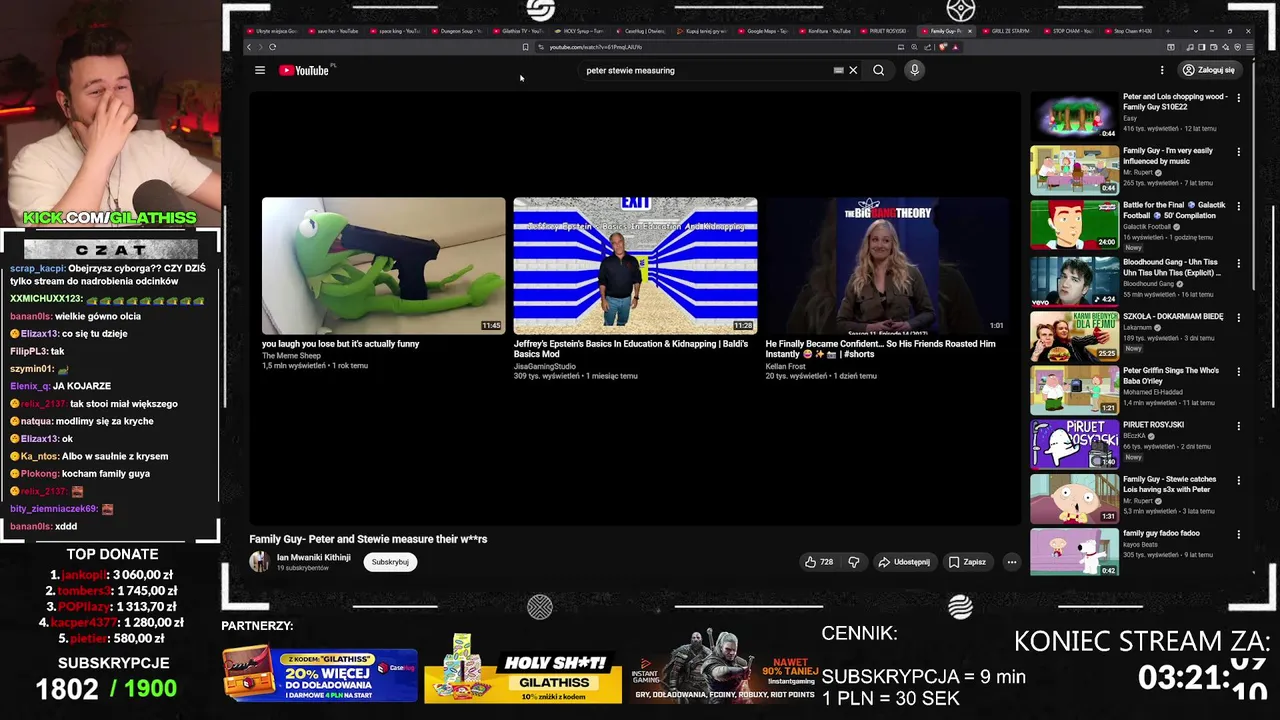Subscribe with the Subskrybuj button
The image size is (1280, 720).
click(x=390, y=562)
